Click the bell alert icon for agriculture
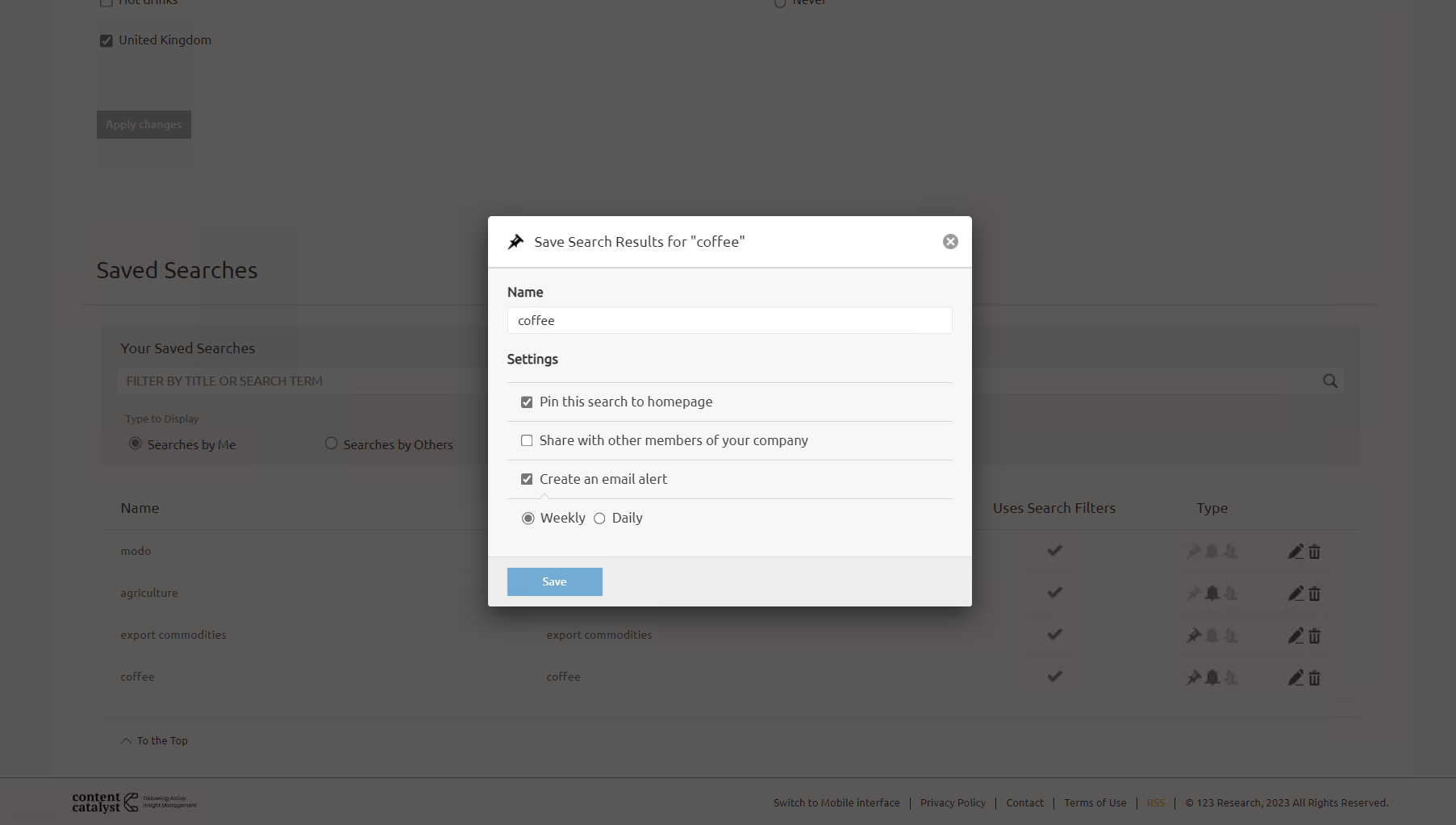1456x825 pixels. 1212,594
